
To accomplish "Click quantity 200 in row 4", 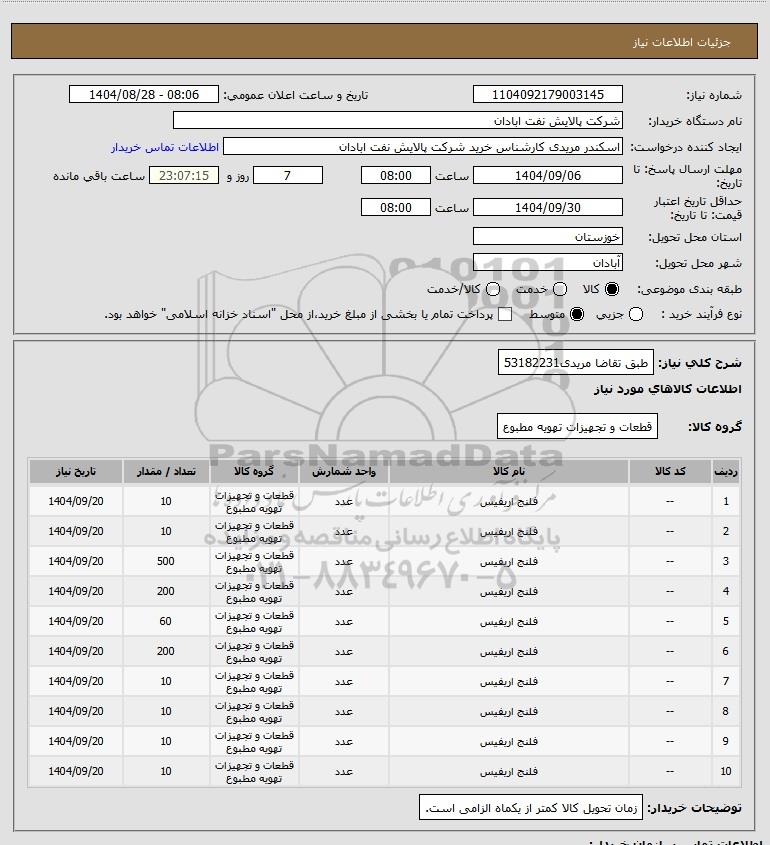I will (x=165, y=591).
